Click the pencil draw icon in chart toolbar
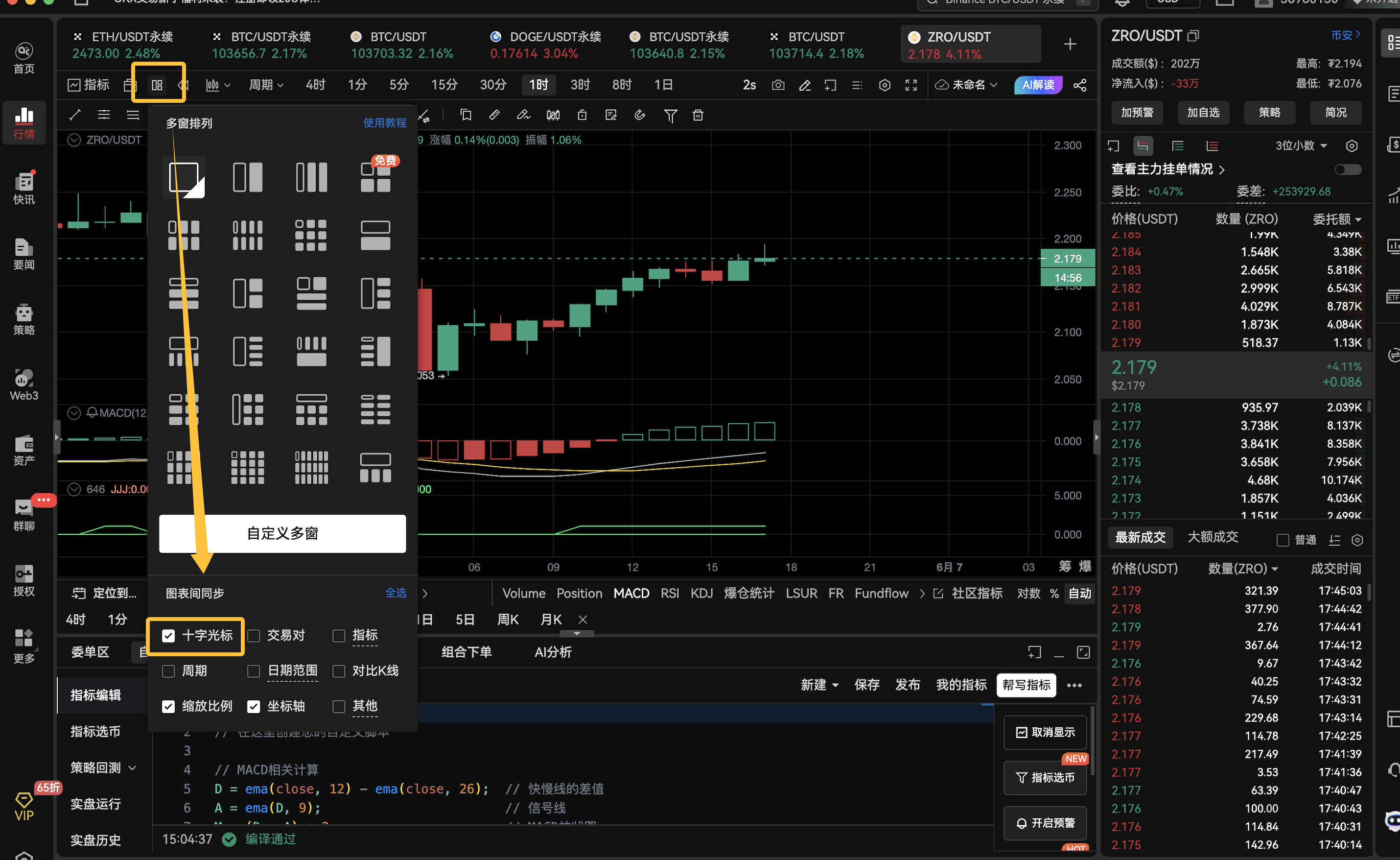 (804, 85)
